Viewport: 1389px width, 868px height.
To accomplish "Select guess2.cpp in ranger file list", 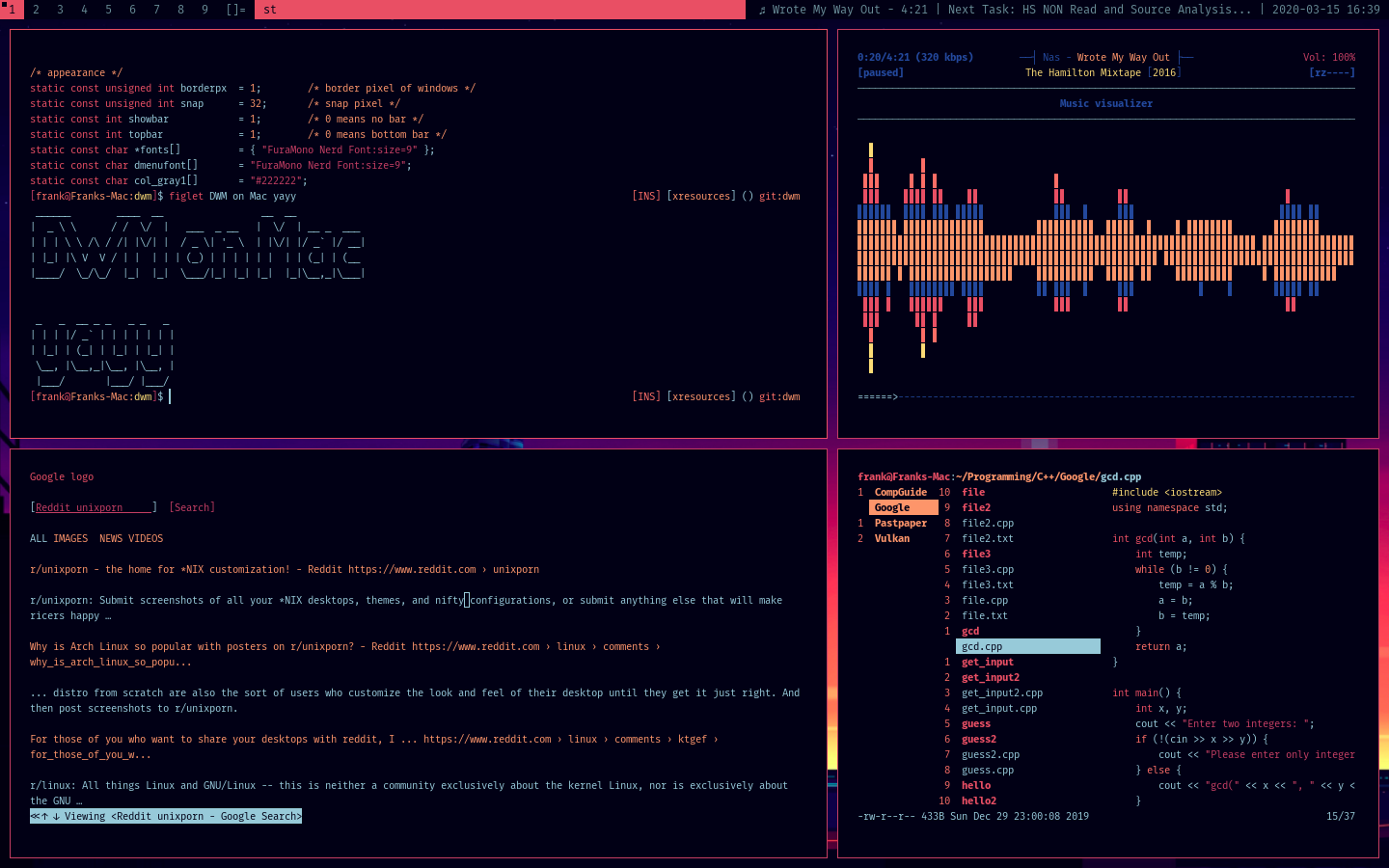I will click(x=991, y=754).
